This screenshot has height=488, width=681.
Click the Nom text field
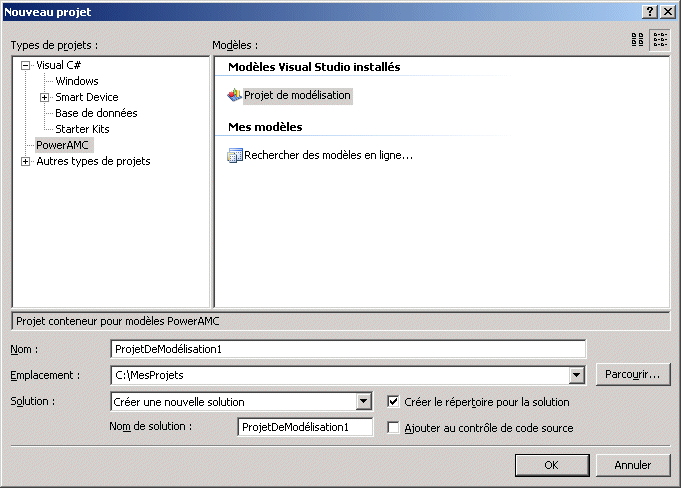click(348, 348)
